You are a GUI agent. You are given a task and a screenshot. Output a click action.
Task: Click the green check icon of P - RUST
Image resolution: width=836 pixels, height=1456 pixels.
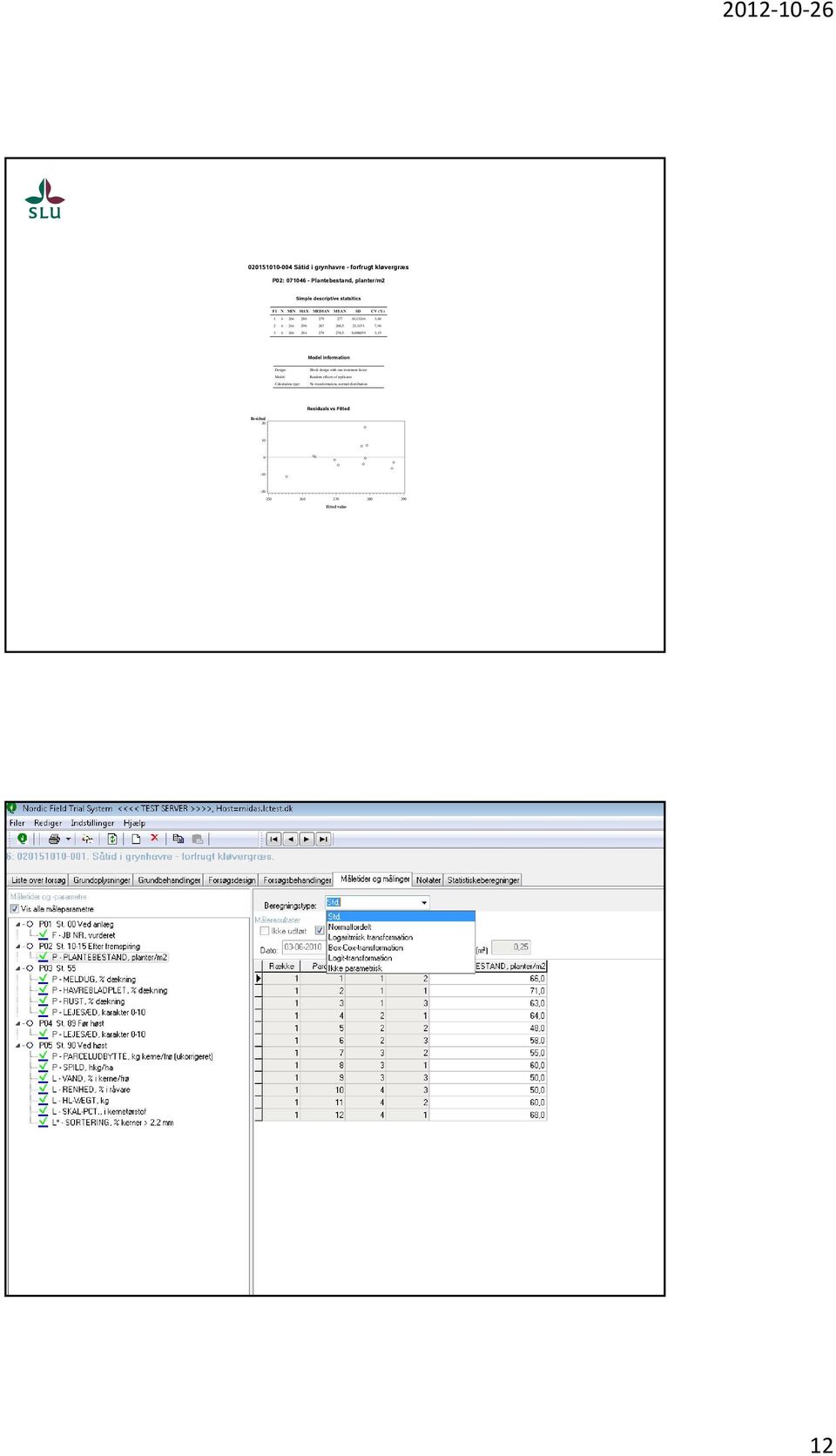pos(44,1001)
